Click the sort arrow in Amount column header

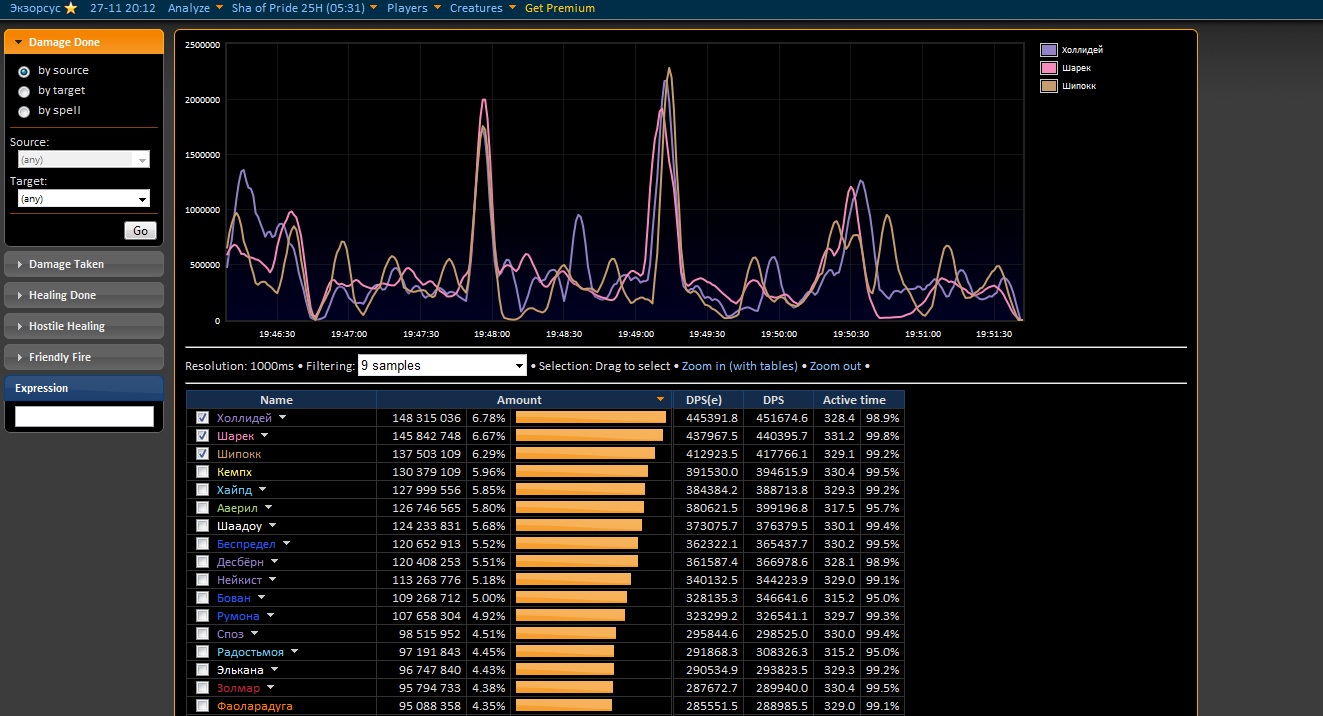660,400
